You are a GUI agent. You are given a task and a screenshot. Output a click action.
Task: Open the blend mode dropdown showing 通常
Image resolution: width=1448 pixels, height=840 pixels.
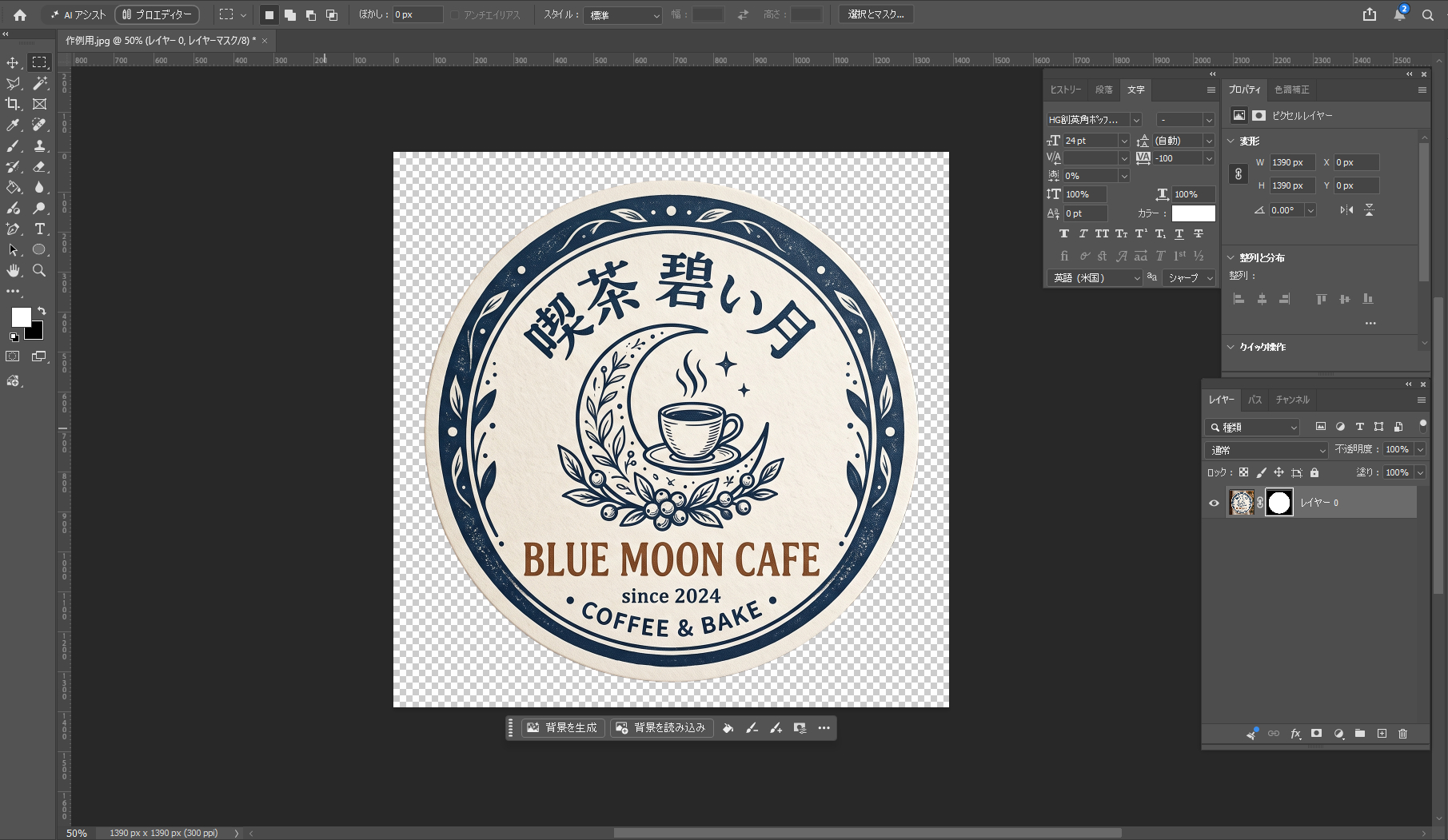[1267, 450]
